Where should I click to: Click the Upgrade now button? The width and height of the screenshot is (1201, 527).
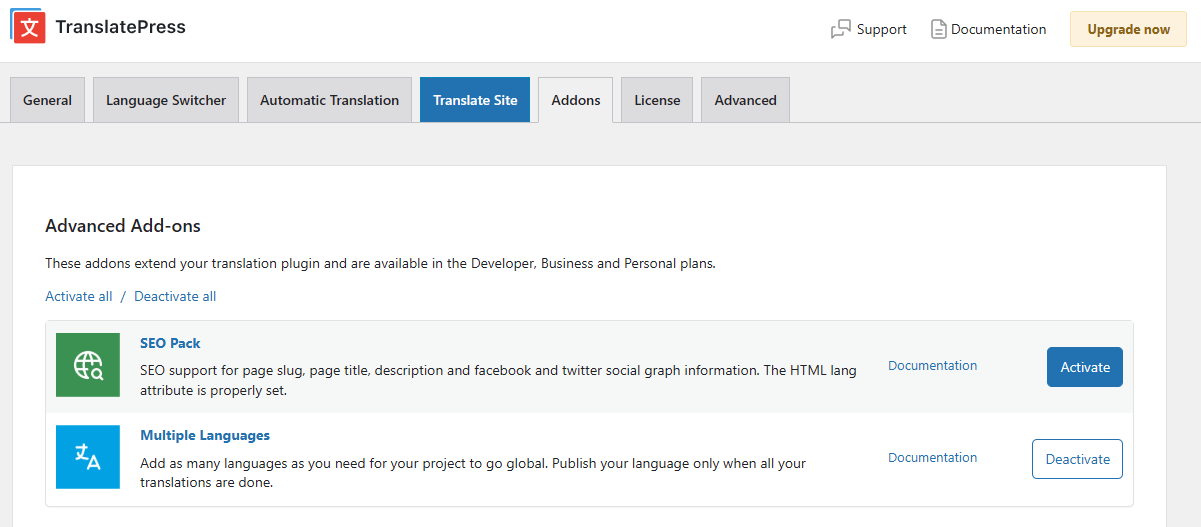point(1128,29)
